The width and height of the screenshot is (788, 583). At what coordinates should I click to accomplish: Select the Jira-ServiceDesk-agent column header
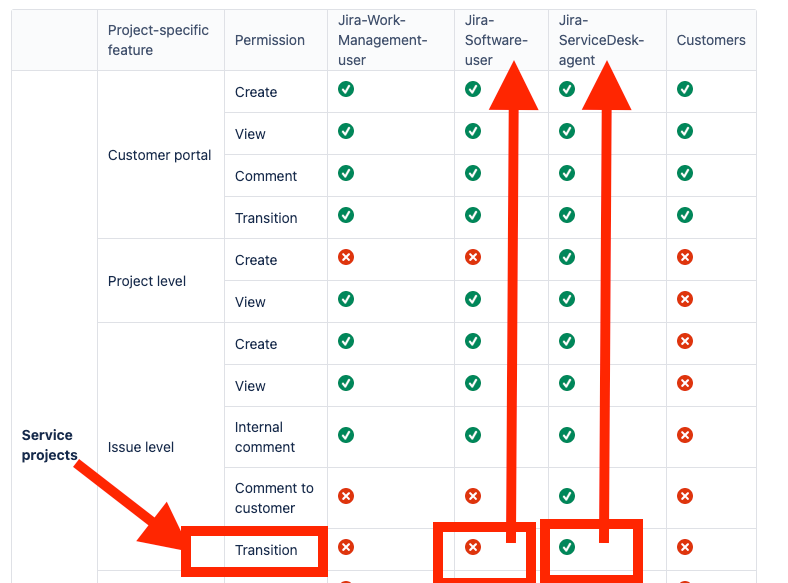coord(601,40)
